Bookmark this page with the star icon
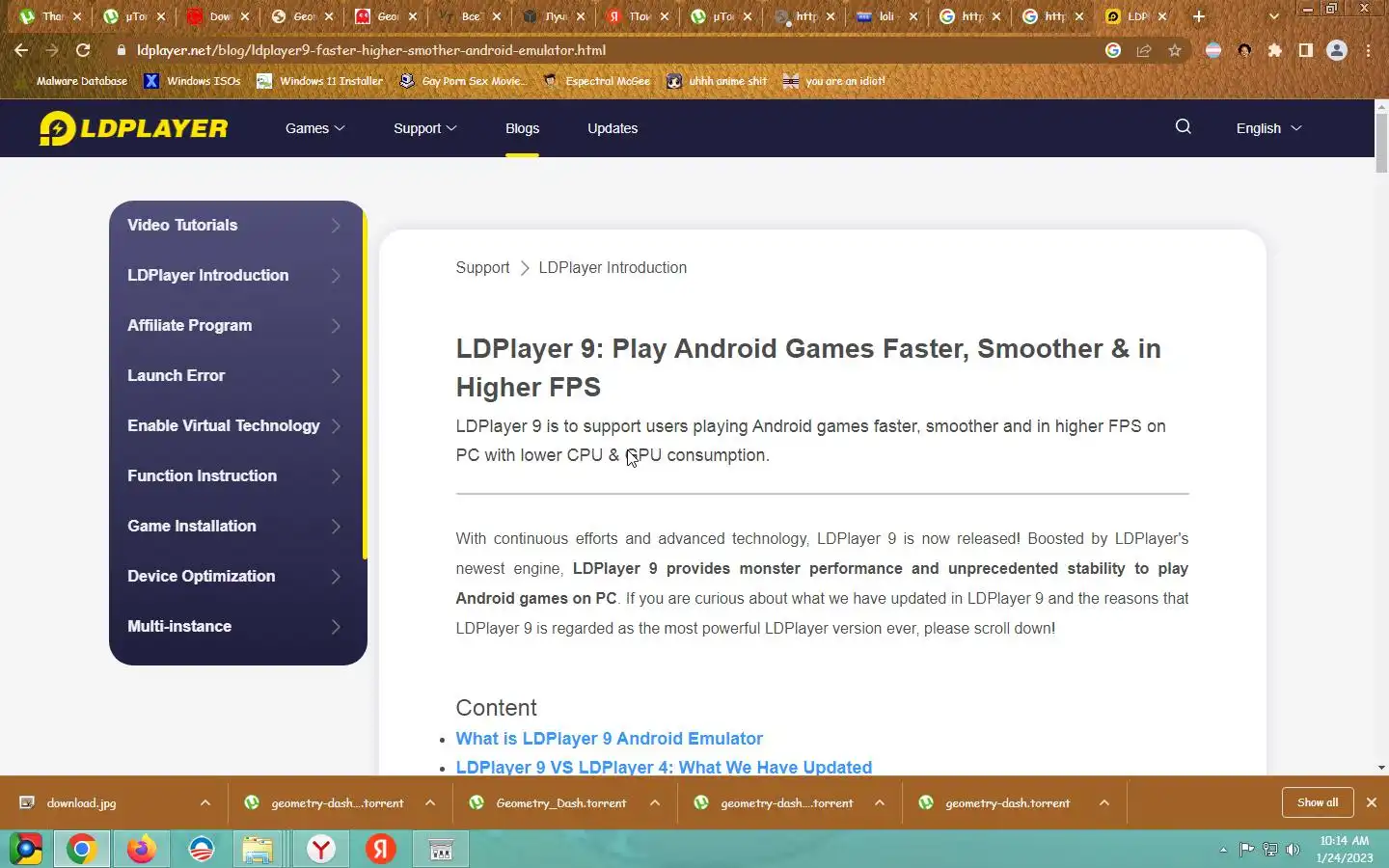Screen dimensions: 1389x868 point(1175,50)
